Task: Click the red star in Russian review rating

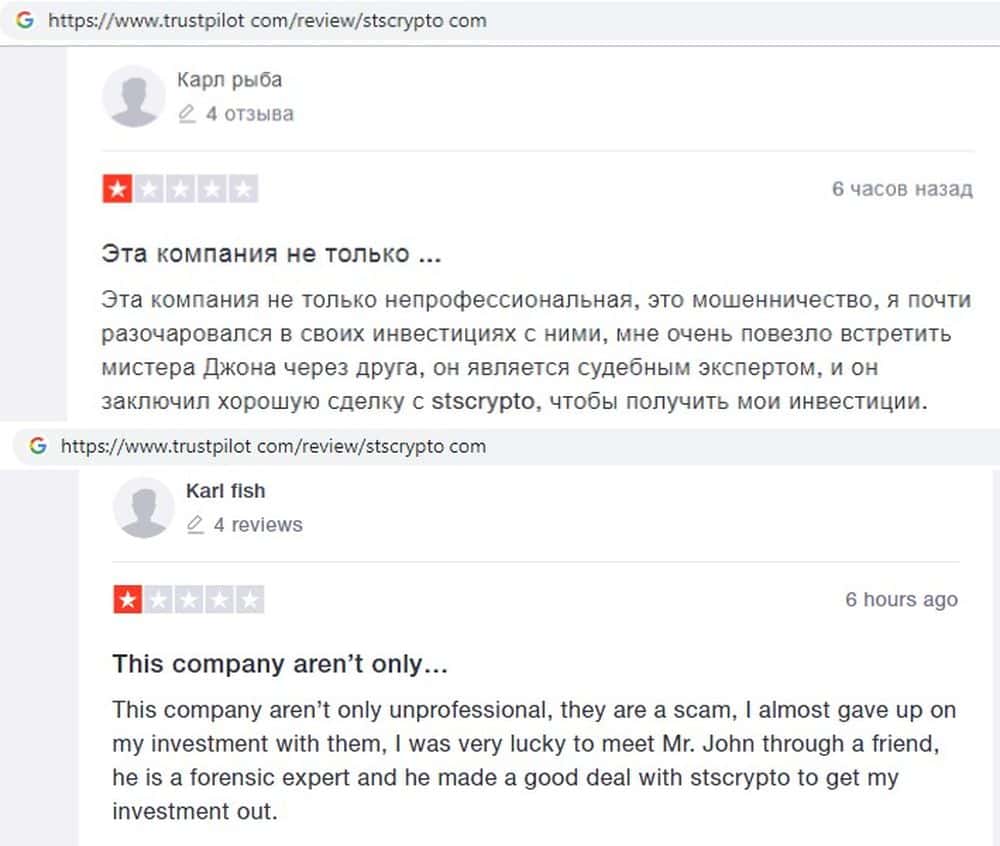Action: [x=117, y=189]
